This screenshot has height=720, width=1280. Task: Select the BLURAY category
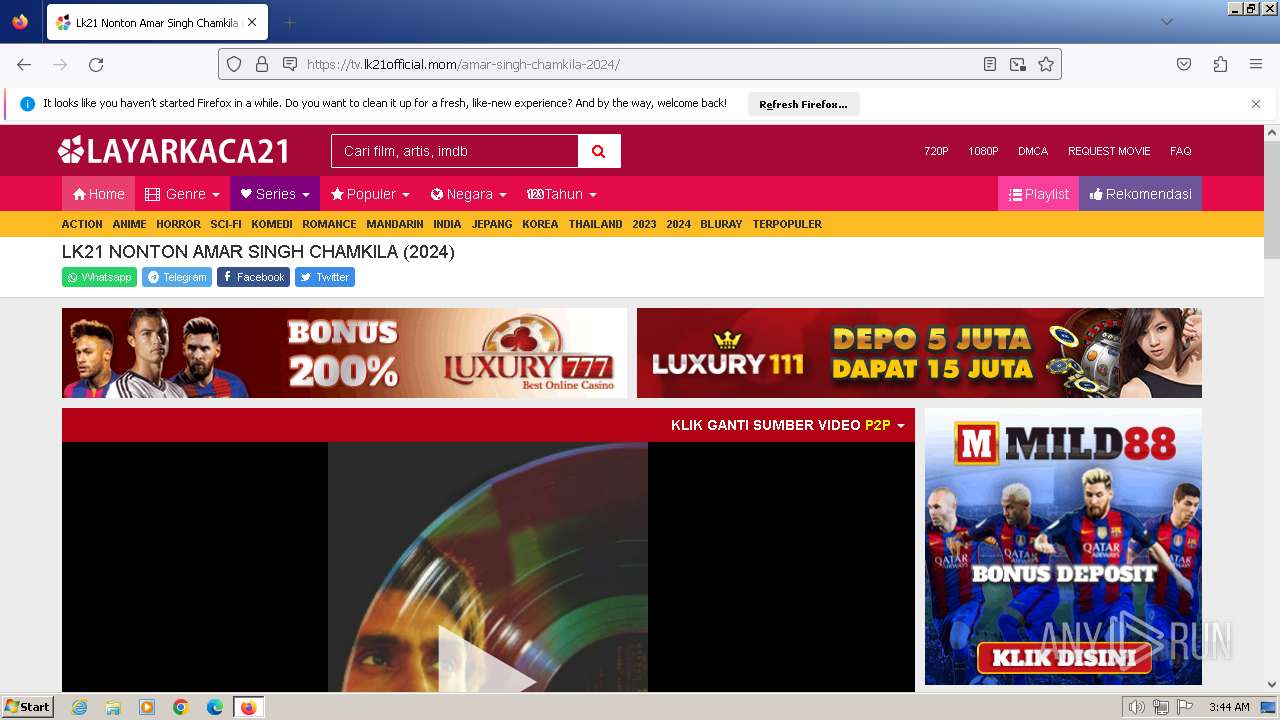(x=721, y=224)
